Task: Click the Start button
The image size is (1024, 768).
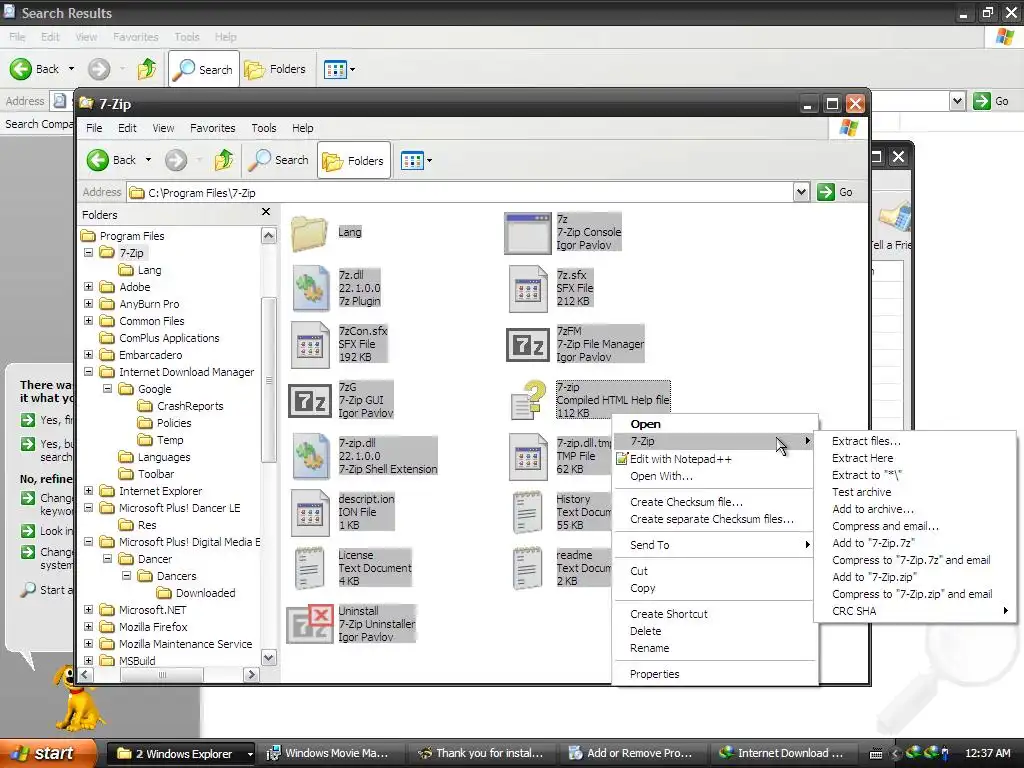Action: coord(47,753)
